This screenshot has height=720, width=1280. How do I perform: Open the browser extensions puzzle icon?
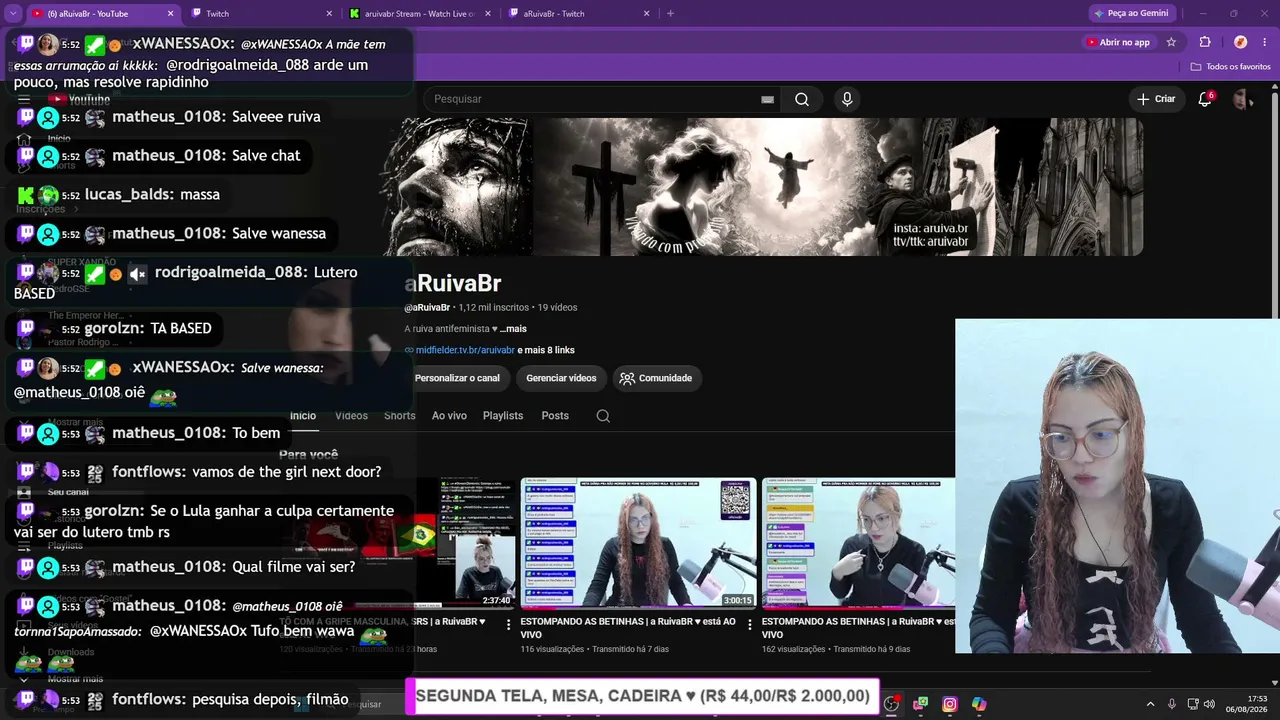pyautogui.click(x=1205, y=42)
